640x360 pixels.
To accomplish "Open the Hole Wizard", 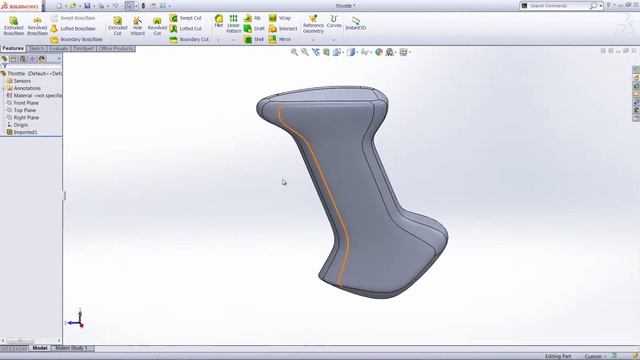I will pyautogui.click(x=138, y=26).
